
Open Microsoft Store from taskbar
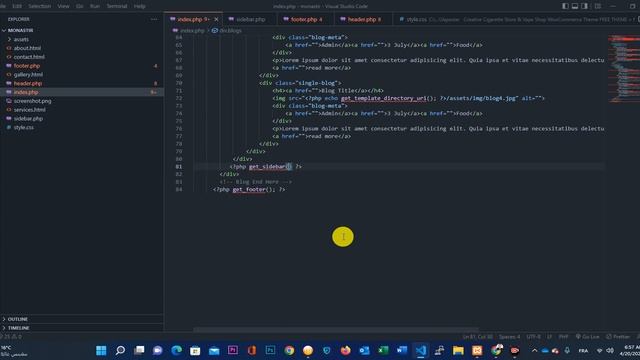click(195, 350)
